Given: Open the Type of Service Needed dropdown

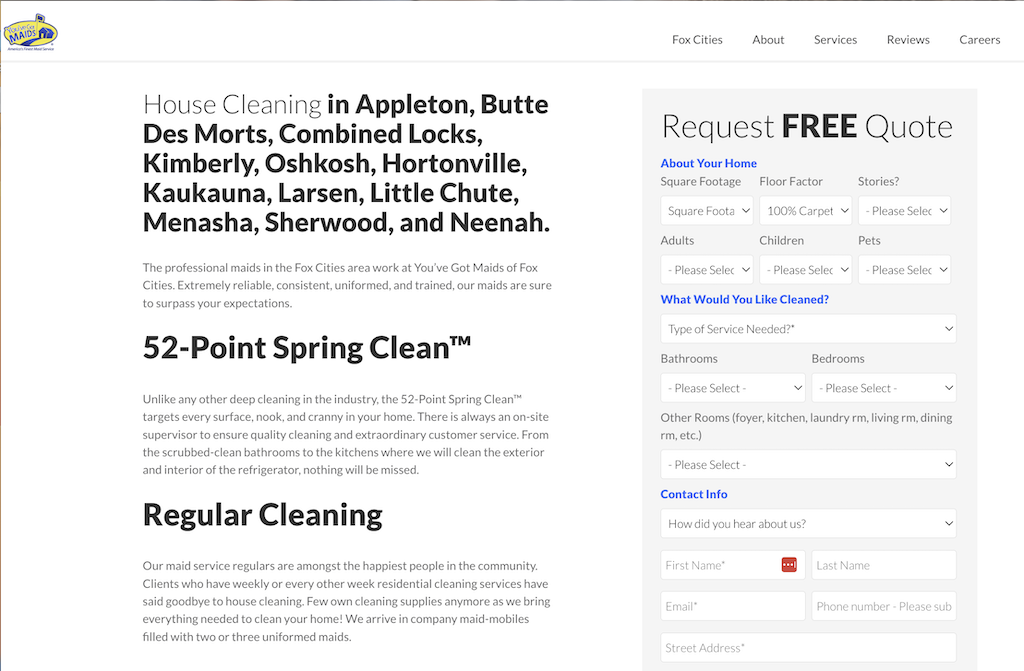Looking at the screenshot, I should point(808,328).
